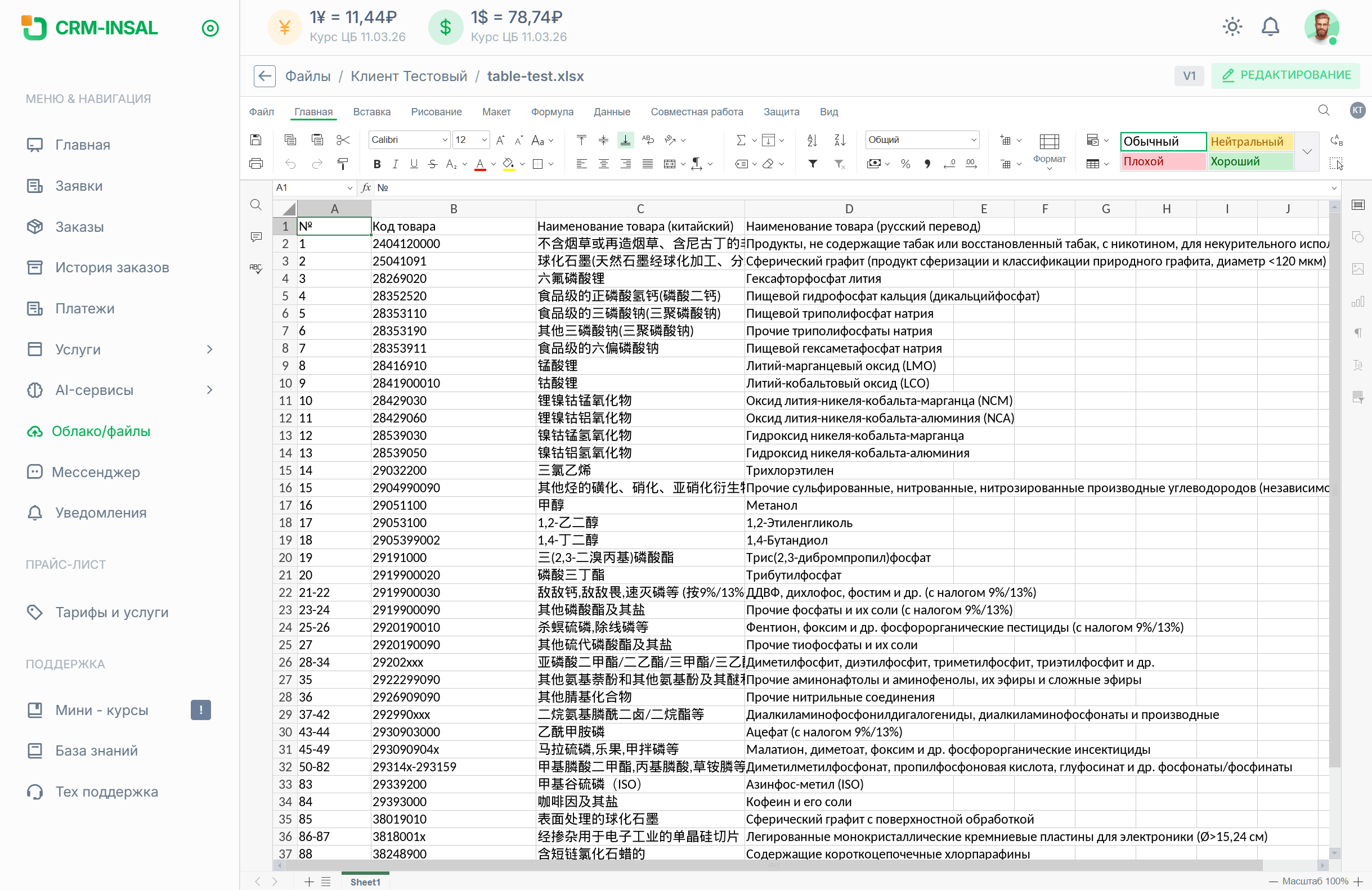Screen dimensions: 1372x890
Task: Click the Sum (sigma) icon
Action: (741, 140)
